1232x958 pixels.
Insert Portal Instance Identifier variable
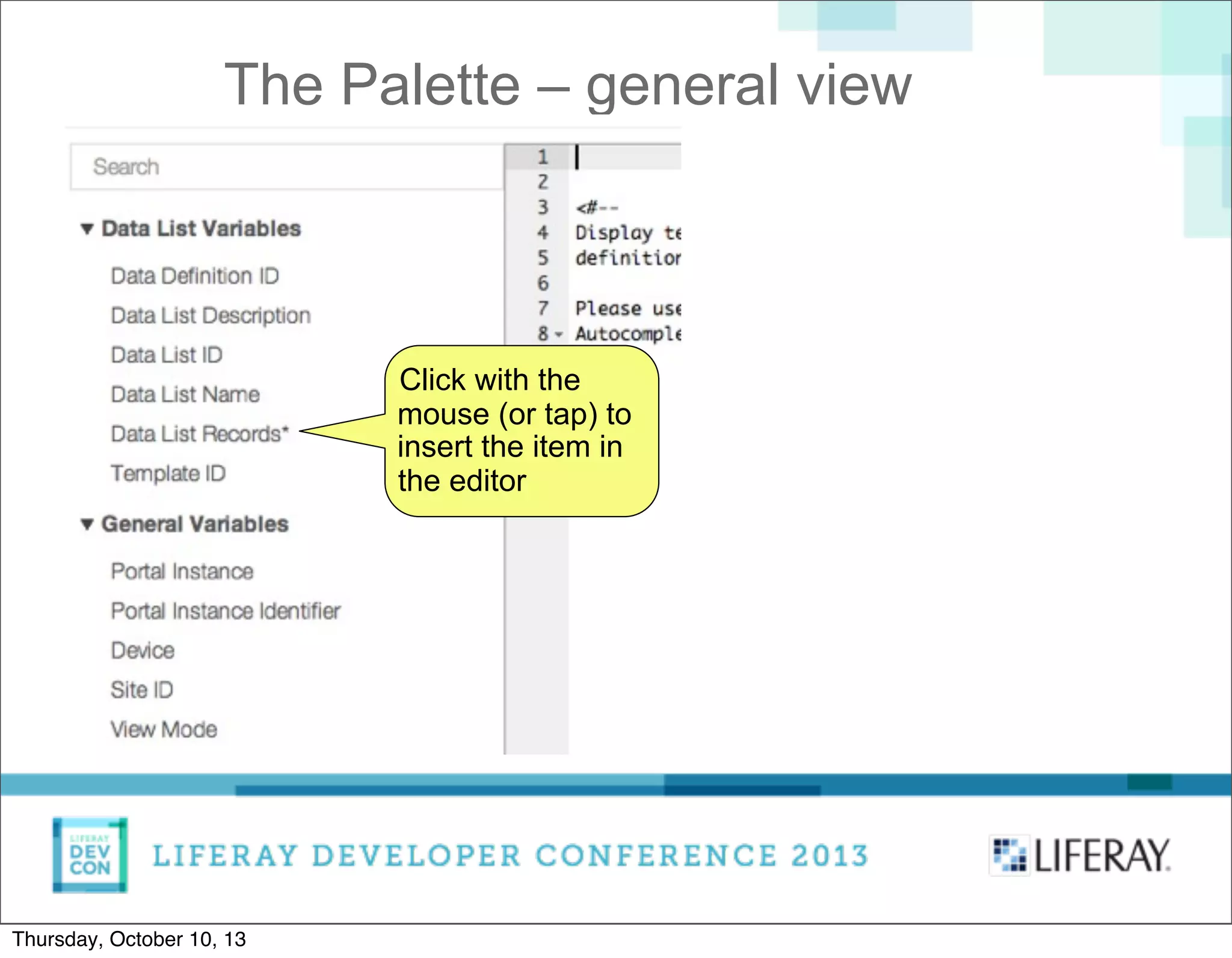pos(226,611)
